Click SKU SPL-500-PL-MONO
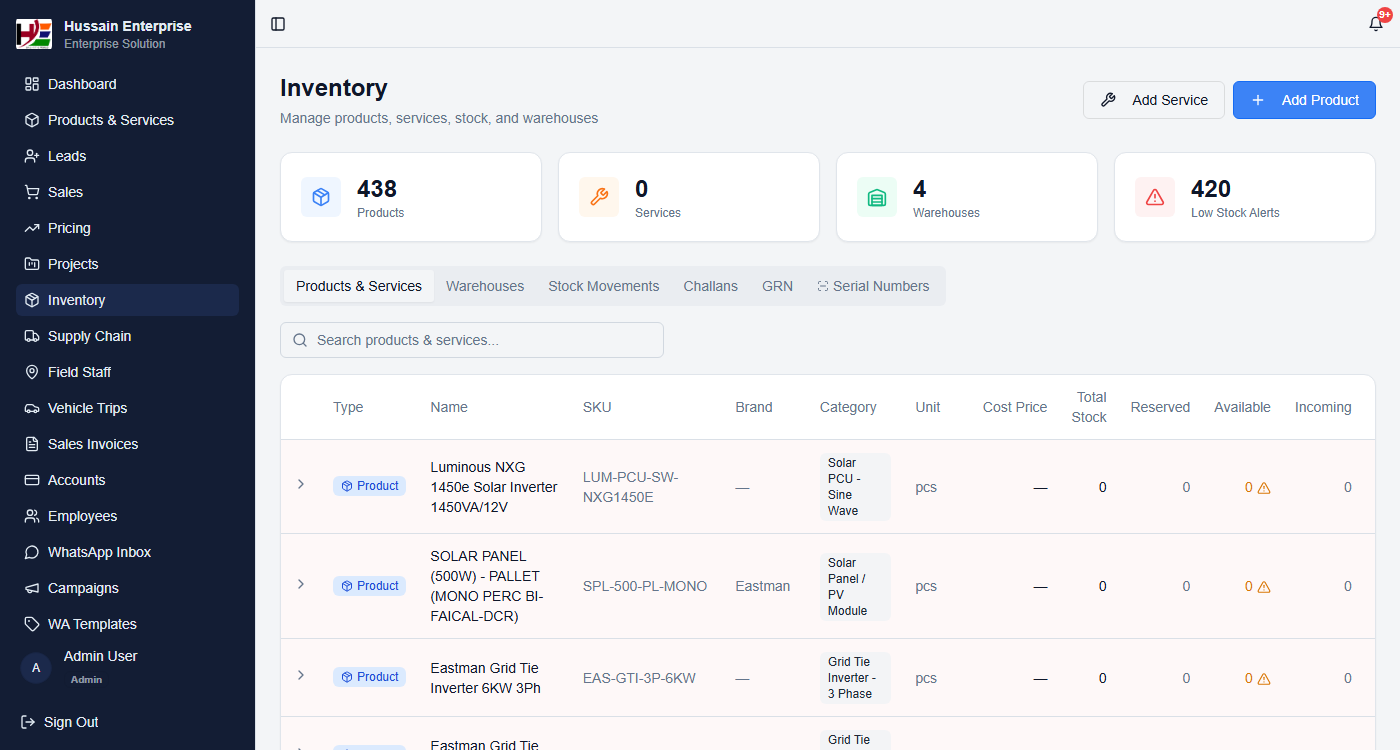The height and width of the screenshot is (750, 1400). point(645,586)
